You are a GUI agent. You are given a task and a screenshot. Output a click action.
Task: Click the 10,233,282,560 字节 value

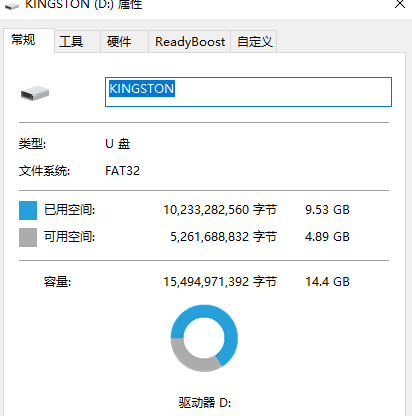pos(220,210)
